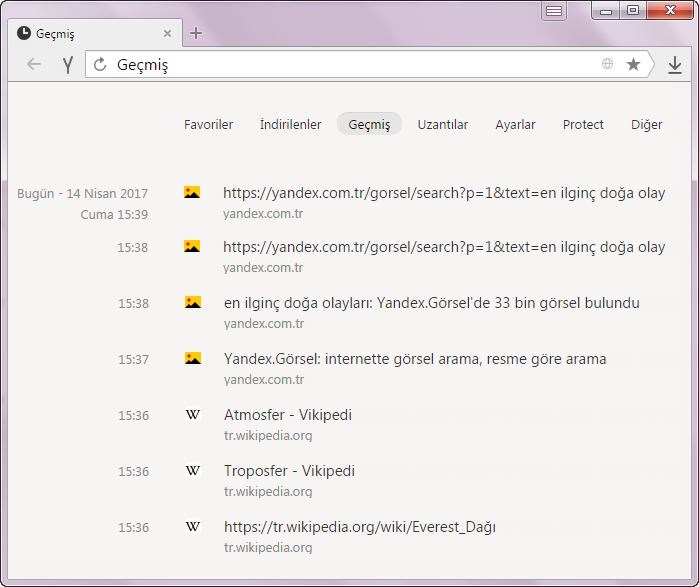Click 'yandex.com.tr' under 15:39 entry
Viewport: 699px width, 587px height.
coord(263,213)
